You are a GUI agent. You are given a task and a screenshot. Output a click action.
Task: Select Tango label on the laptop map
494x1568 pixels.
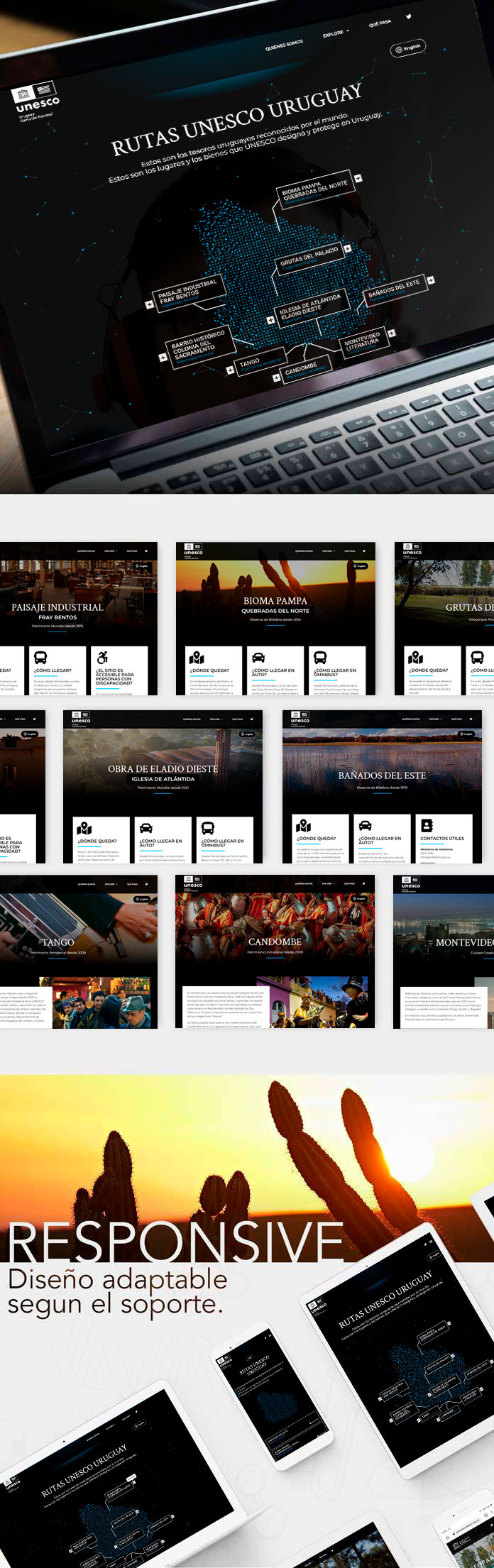tap(260, 362)
